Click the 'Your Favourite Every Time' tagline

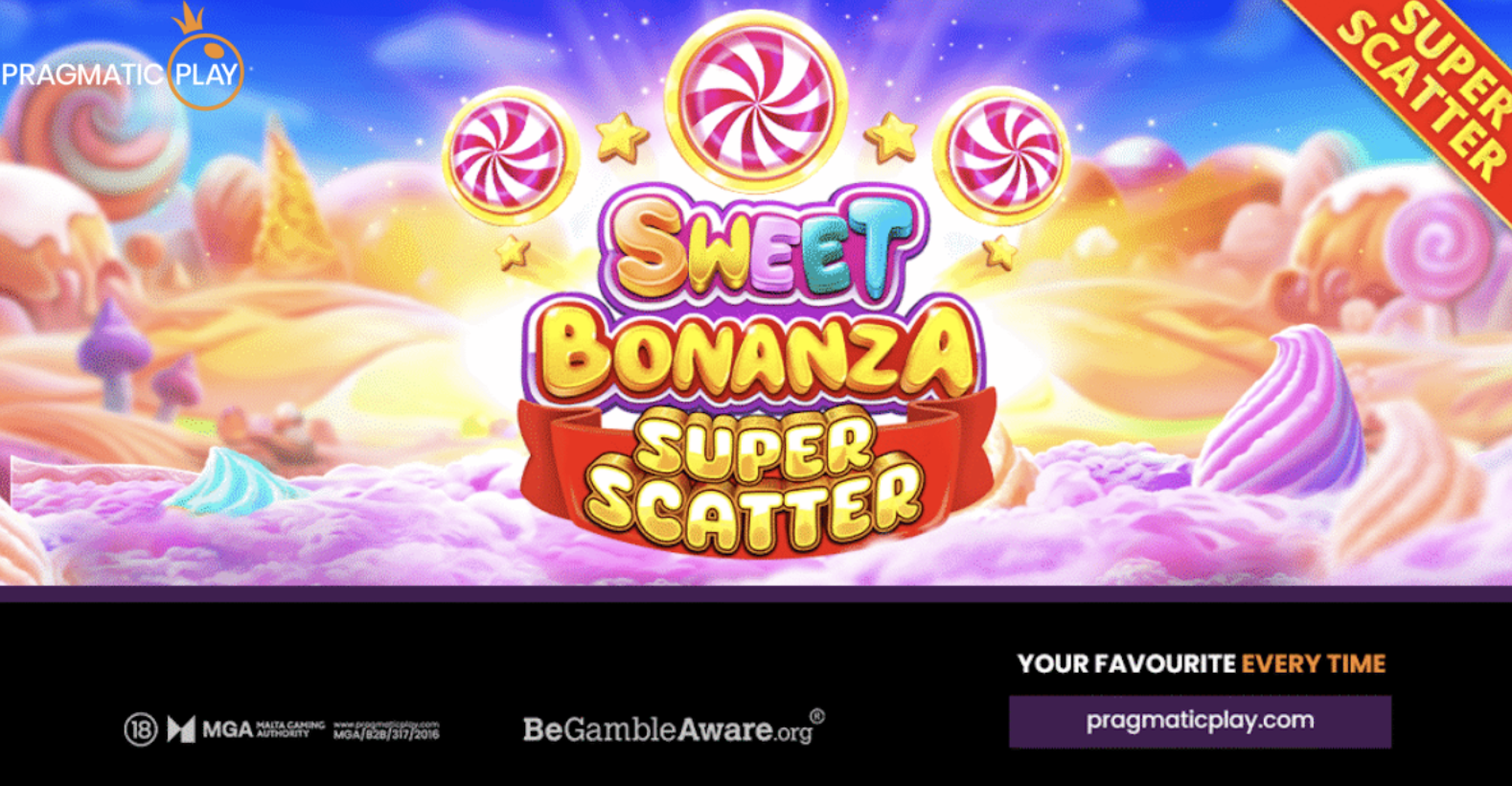click(1202, 663)
